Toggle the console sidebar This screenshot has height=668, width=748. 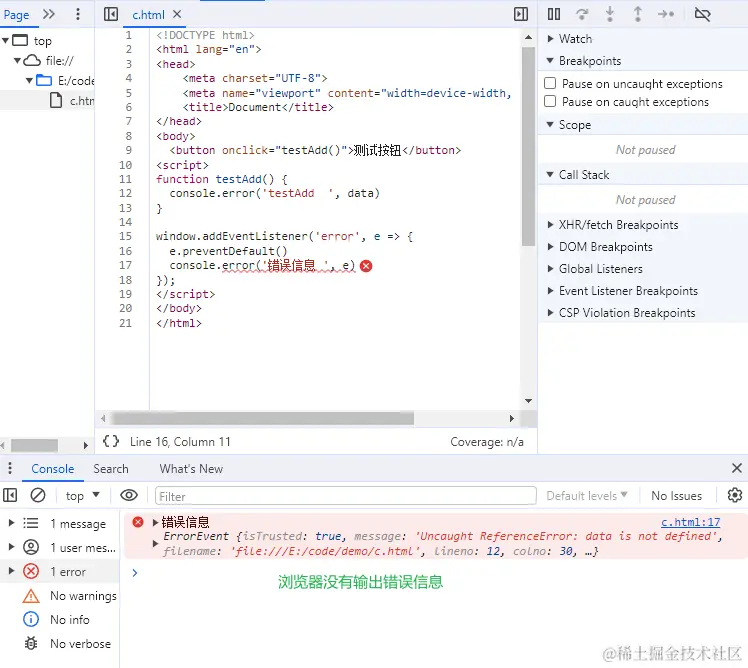[x=10, y=495]
